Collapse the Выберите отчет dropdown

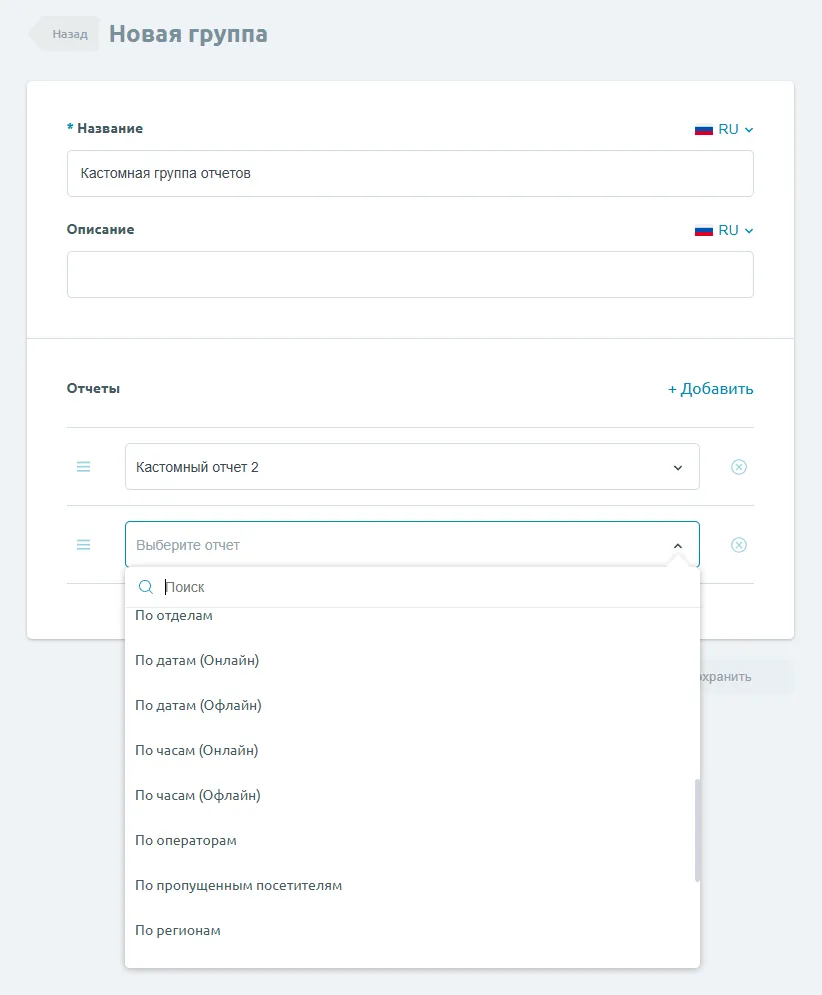(677, 546)
